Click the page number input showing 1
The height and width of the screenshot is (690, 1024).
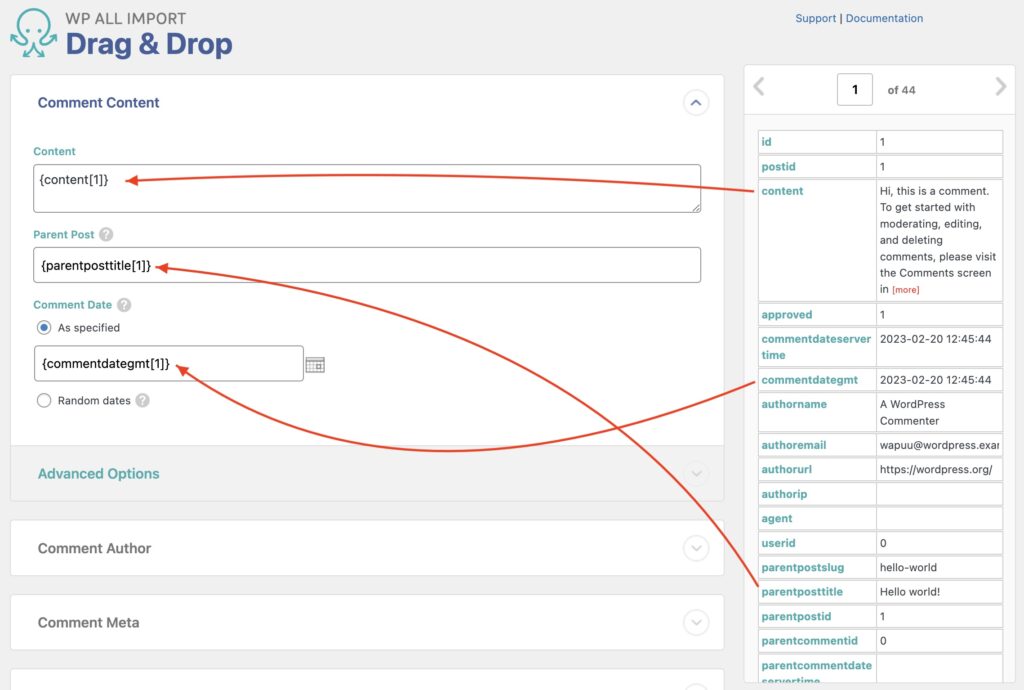click(855, 89)
